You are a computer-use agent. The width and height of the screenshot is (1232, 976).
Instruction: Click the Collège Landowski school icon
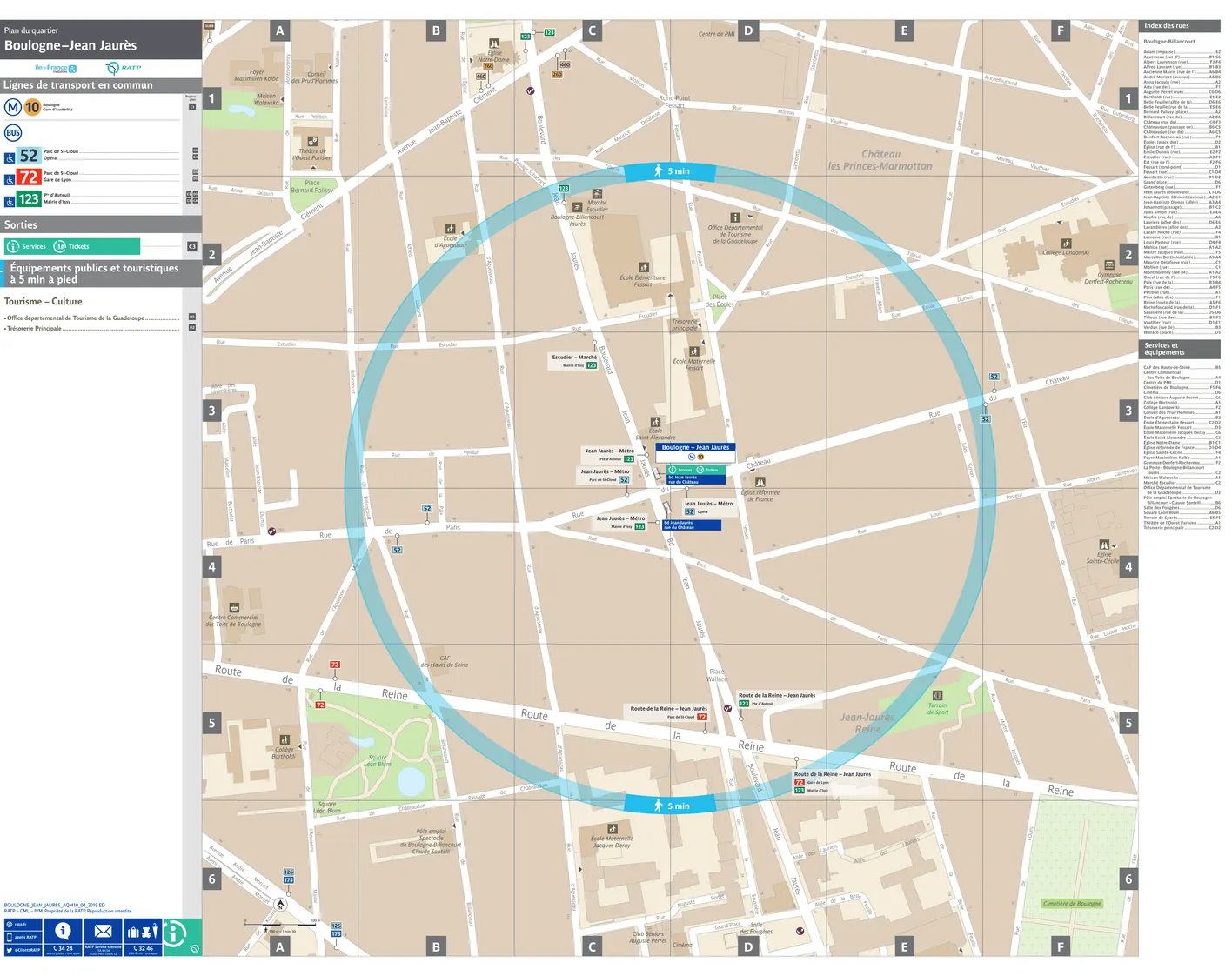click(1066, 244)
